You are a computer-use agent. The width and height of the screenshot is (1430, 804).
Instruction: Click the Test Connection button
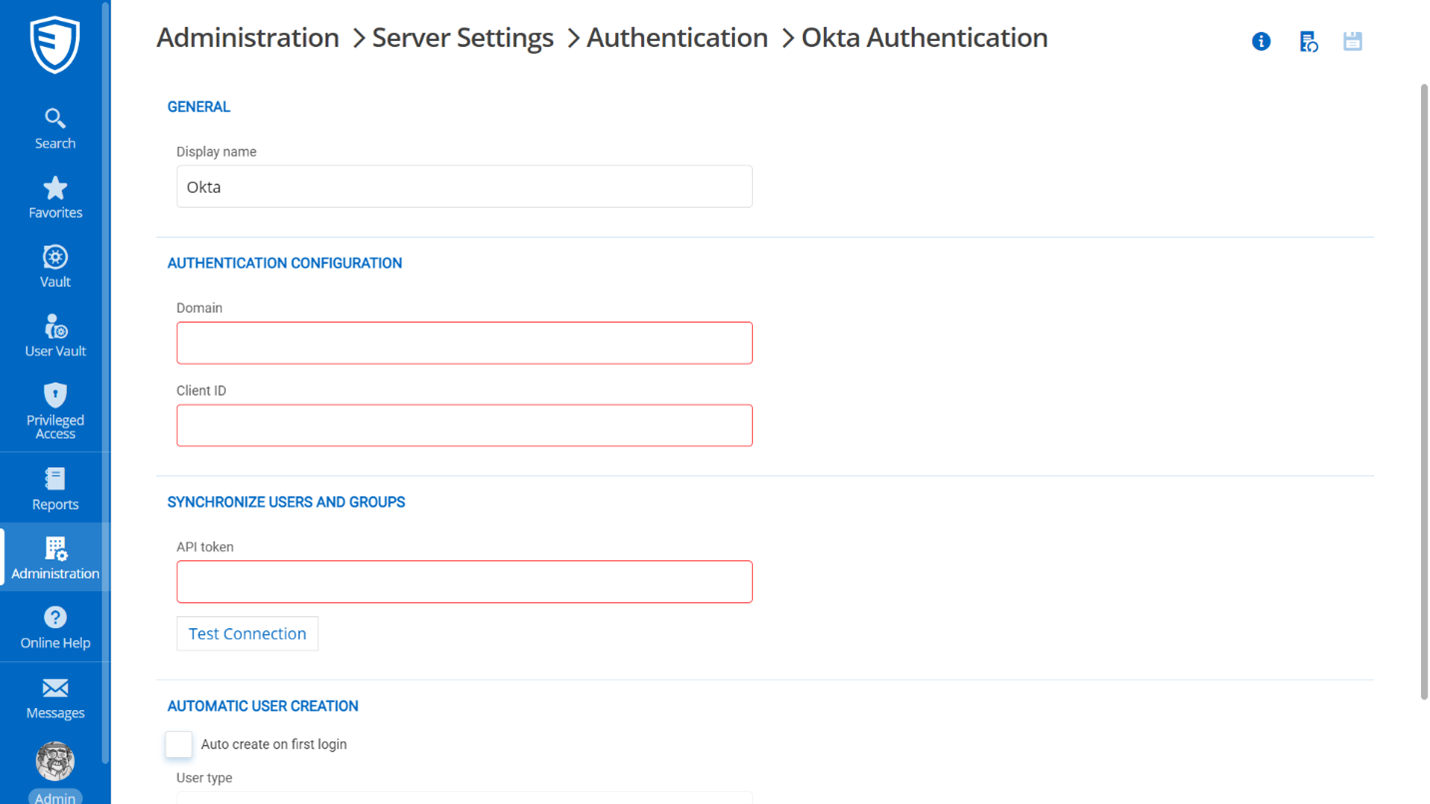coord(247,633)
